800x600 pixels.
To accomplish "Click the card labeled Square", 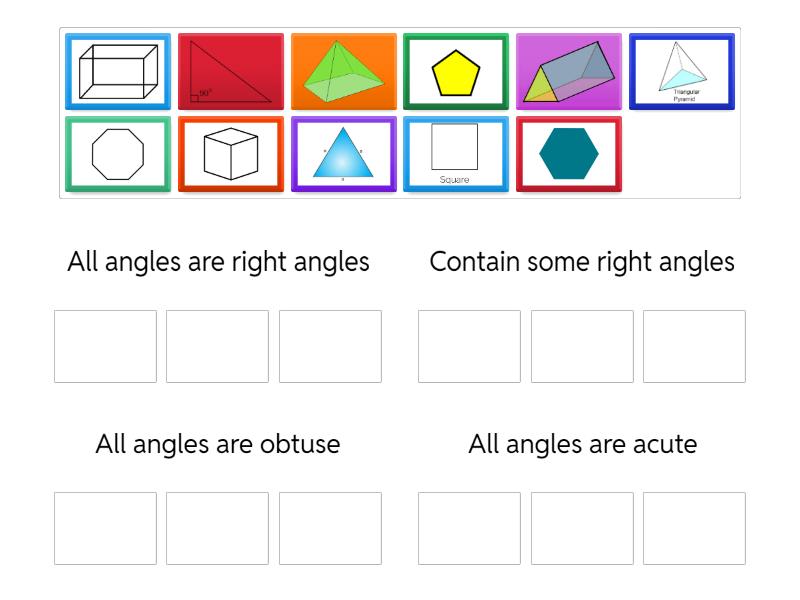I will (x=456, y=154).
